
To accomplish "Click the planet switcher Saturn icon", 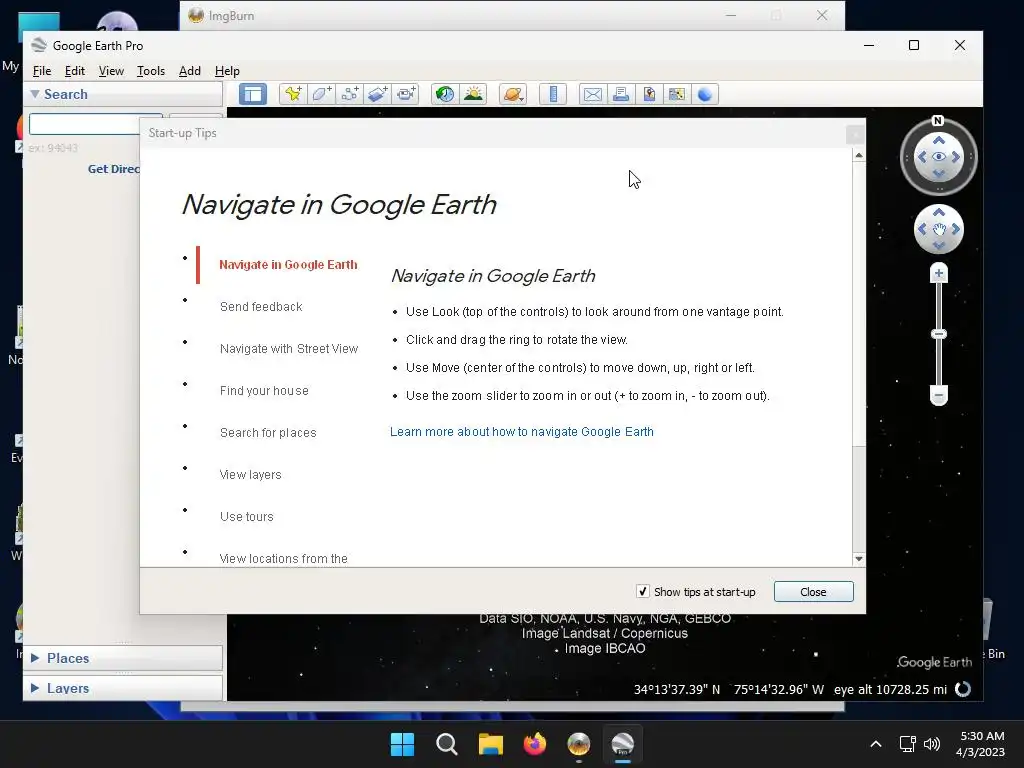I will pyautogui.click(x=513, y=94).
